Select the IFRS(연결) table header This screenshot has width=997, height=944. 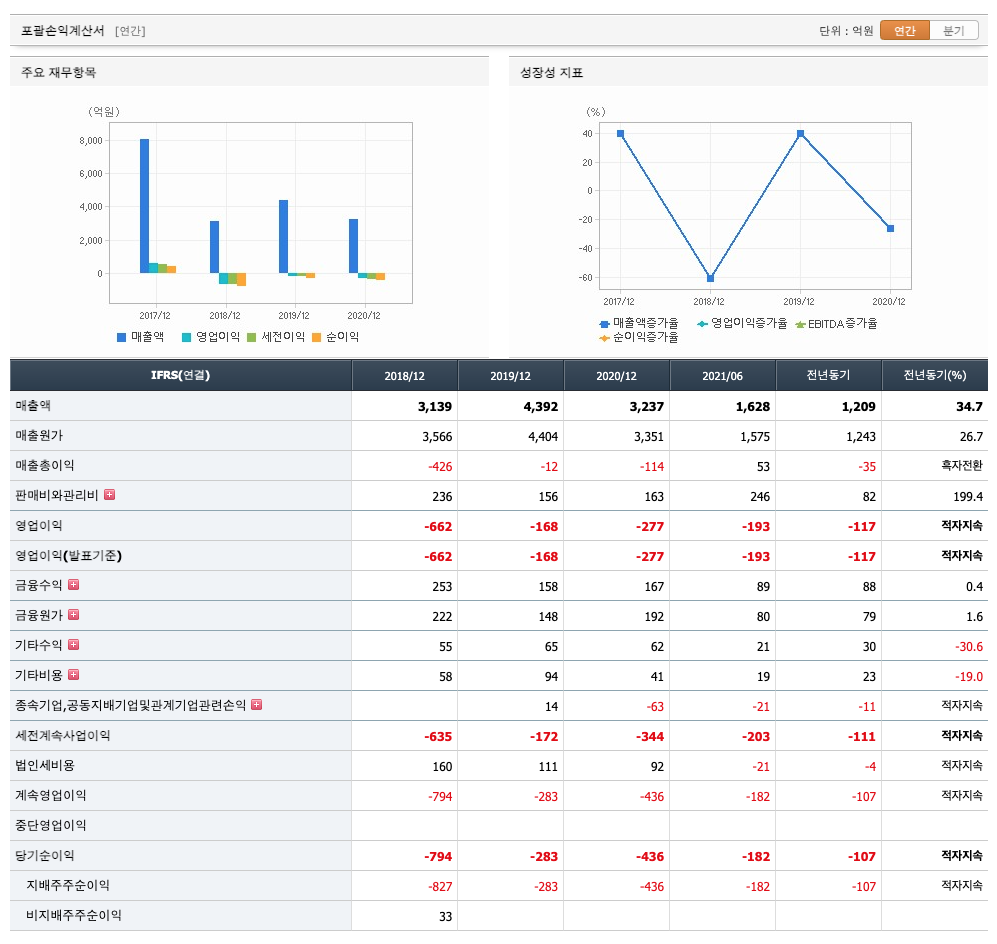[181, 376]
